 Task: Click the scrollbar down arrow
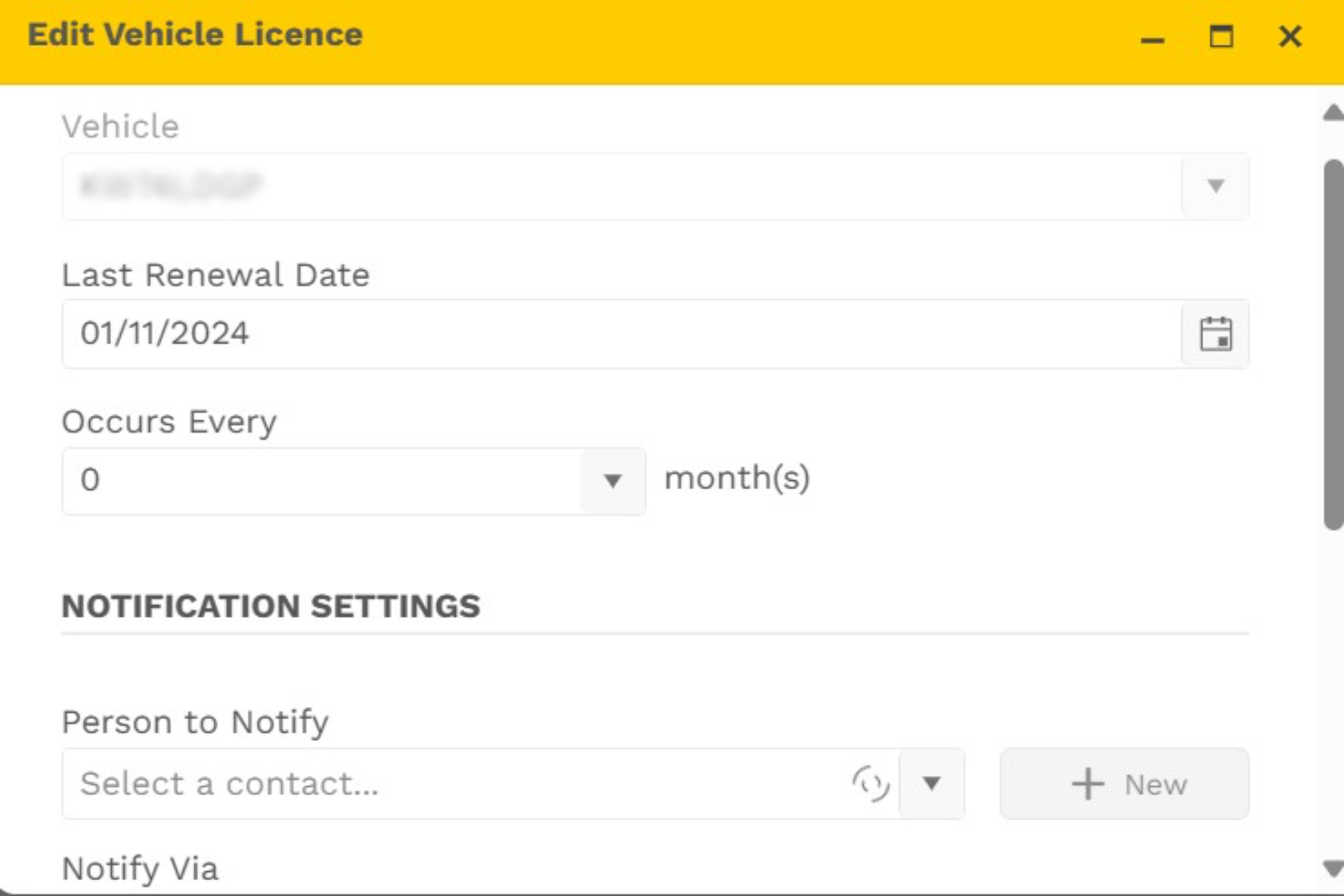click(x=1332, y=868)
